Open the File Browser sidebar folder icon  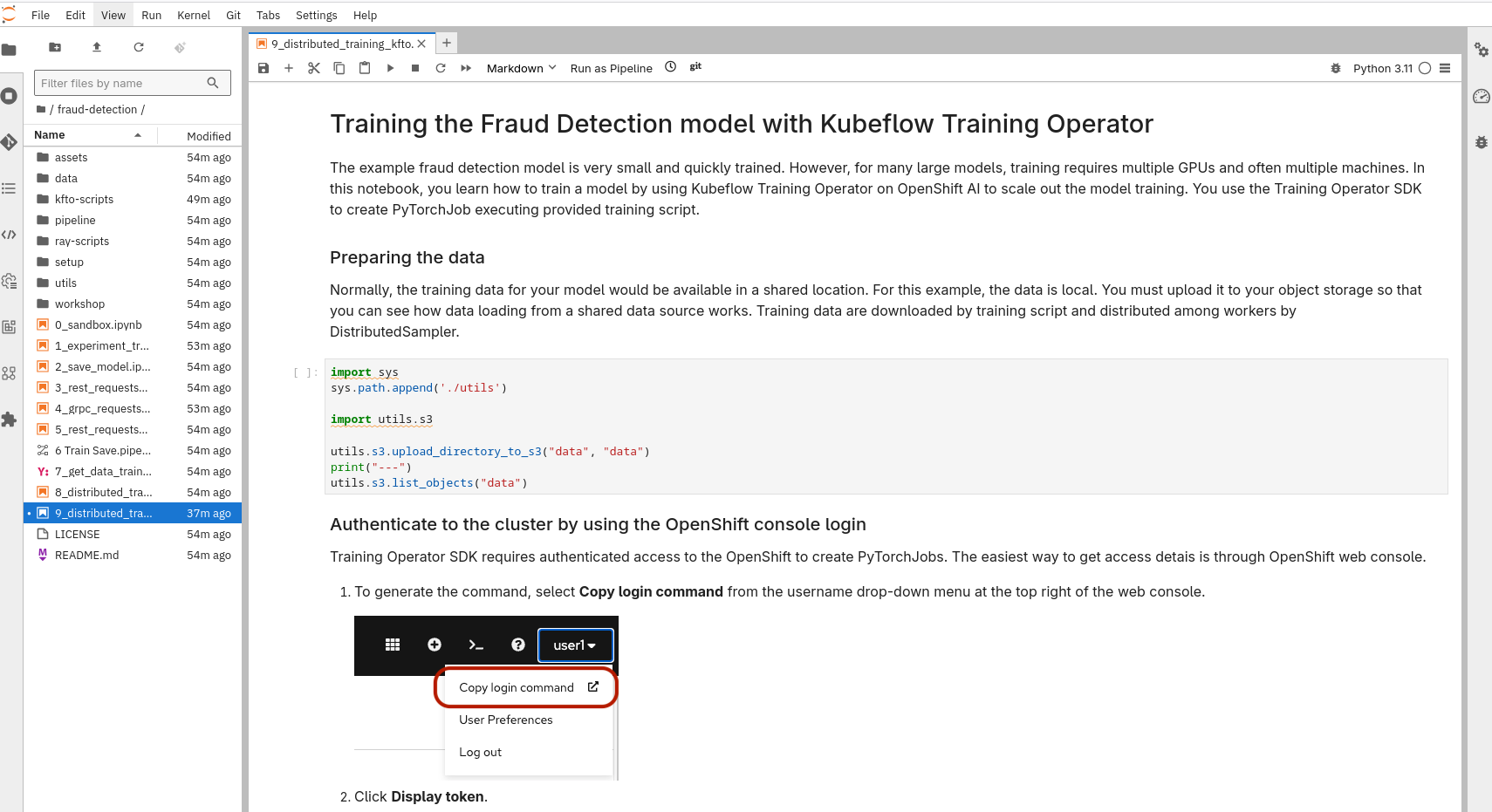[x=9, y=50]
